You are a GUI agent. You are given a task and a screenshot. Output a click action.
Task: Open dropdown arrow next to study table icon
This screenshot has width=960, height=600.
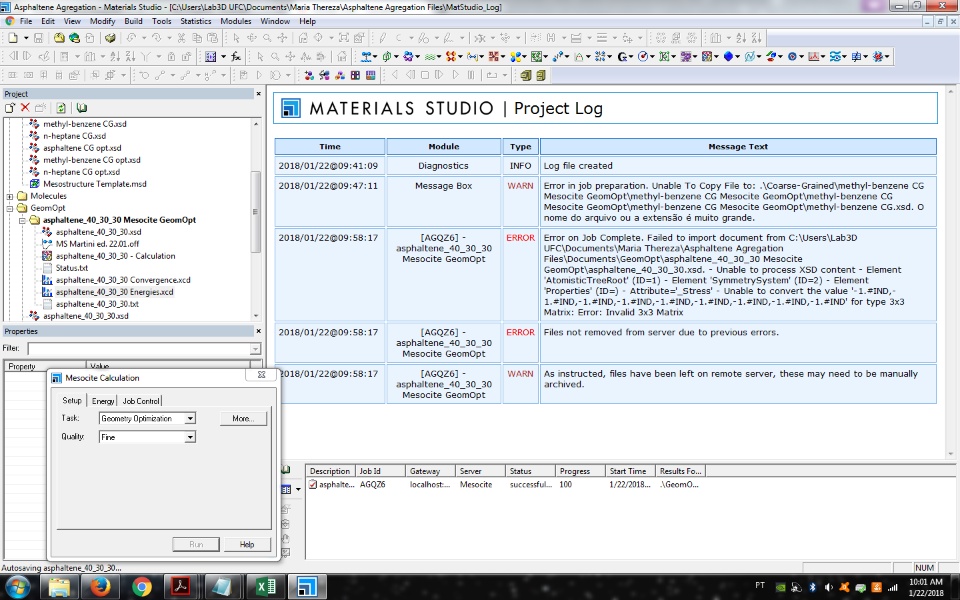coord(223,56)
